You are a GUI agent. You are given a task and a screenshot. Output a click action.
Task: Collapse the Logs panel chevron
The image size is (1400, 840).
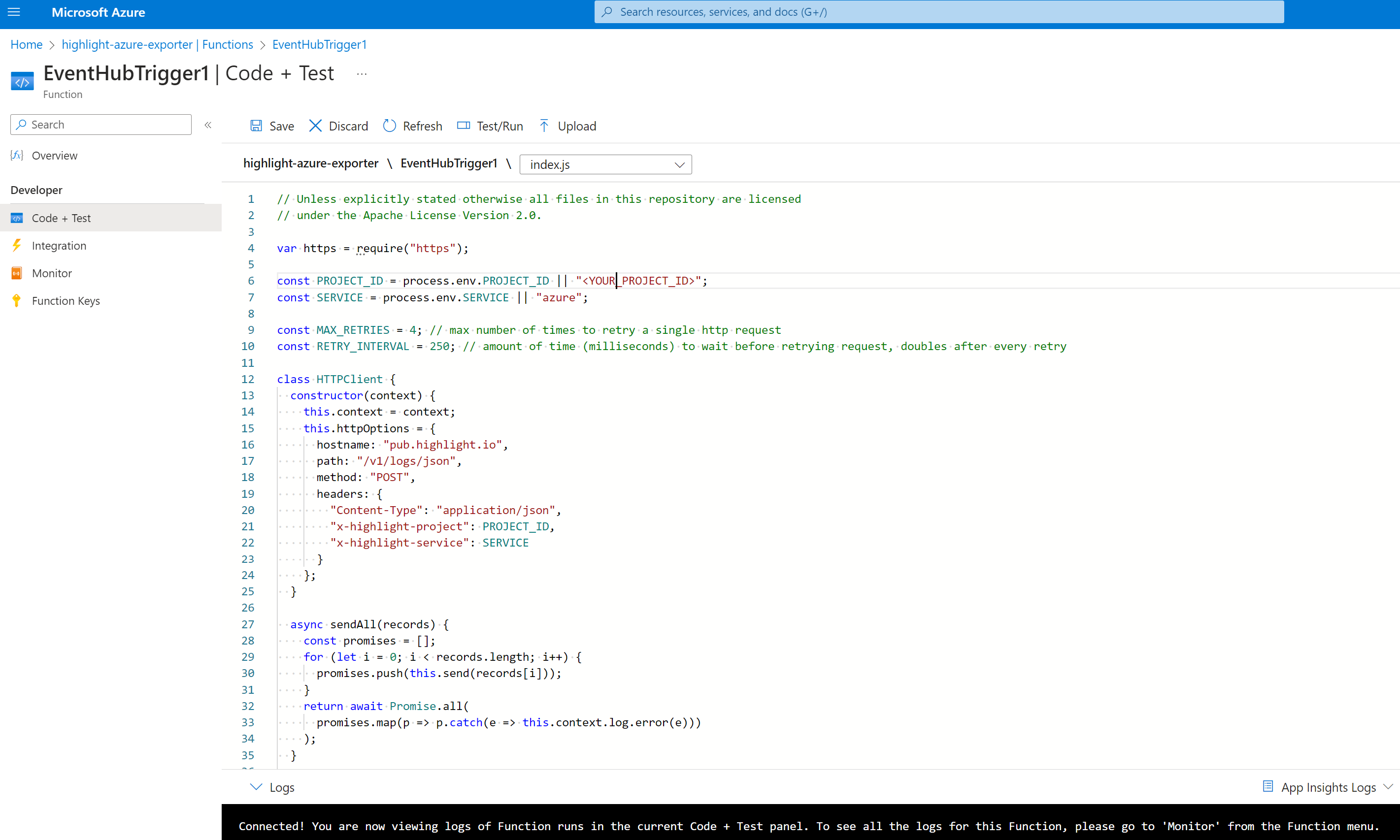pos(257,787)
